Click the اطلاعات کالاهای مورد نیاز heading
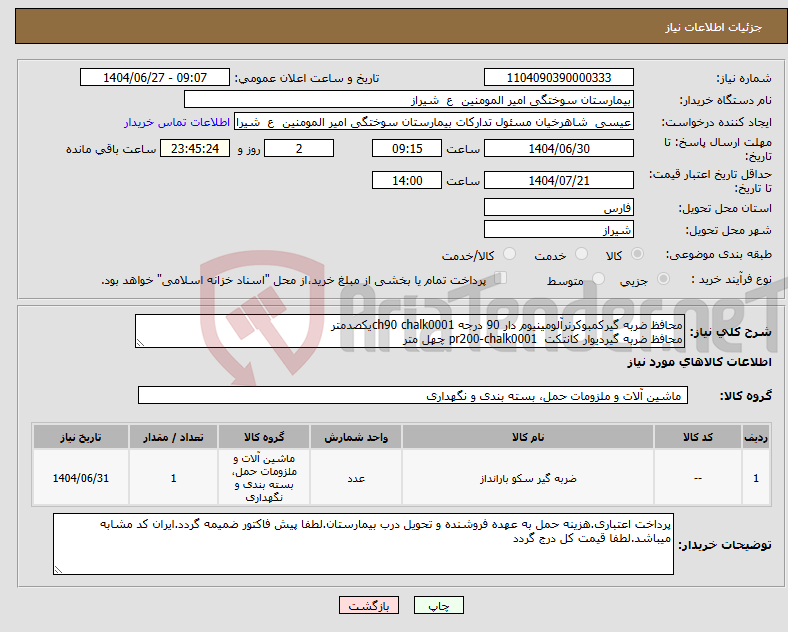 point(699,362)
